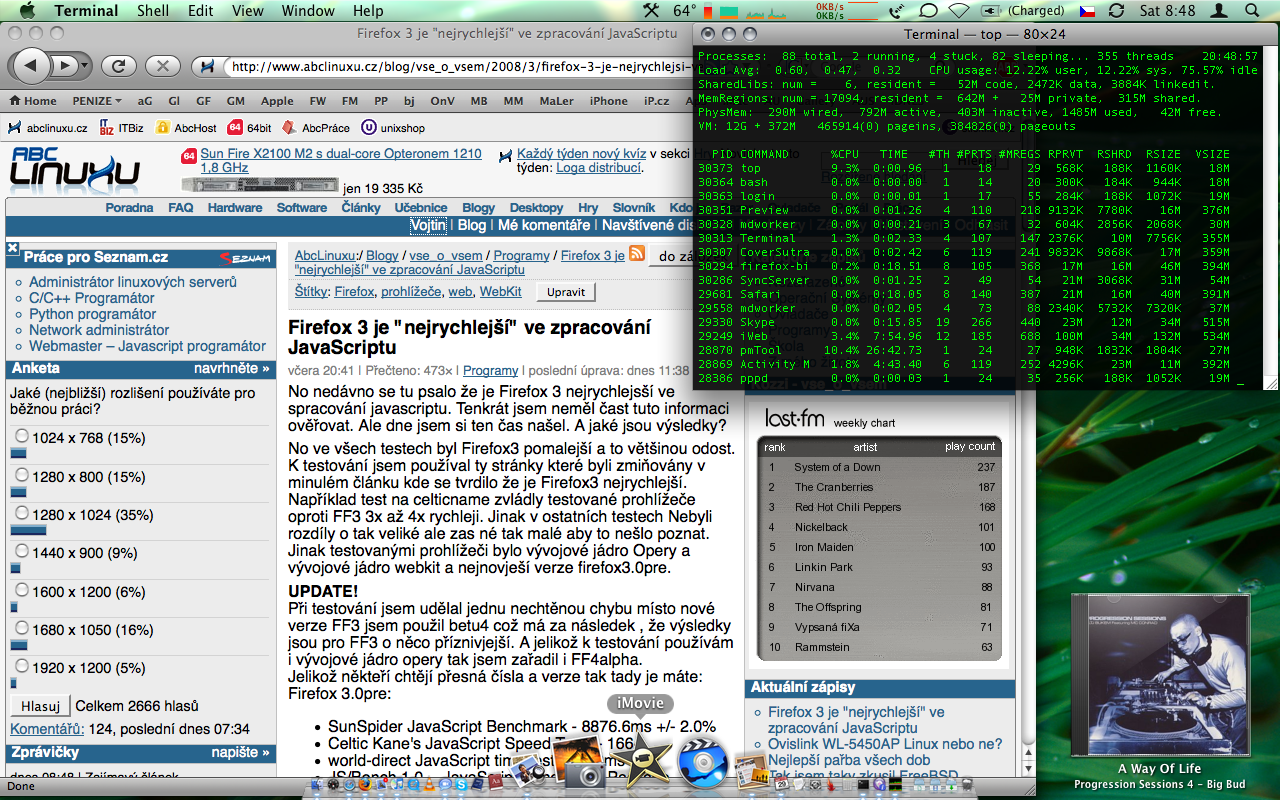Open the chat bubble menu bar icon
Viewport: 1280px width, 800px height.
point(928,11)
